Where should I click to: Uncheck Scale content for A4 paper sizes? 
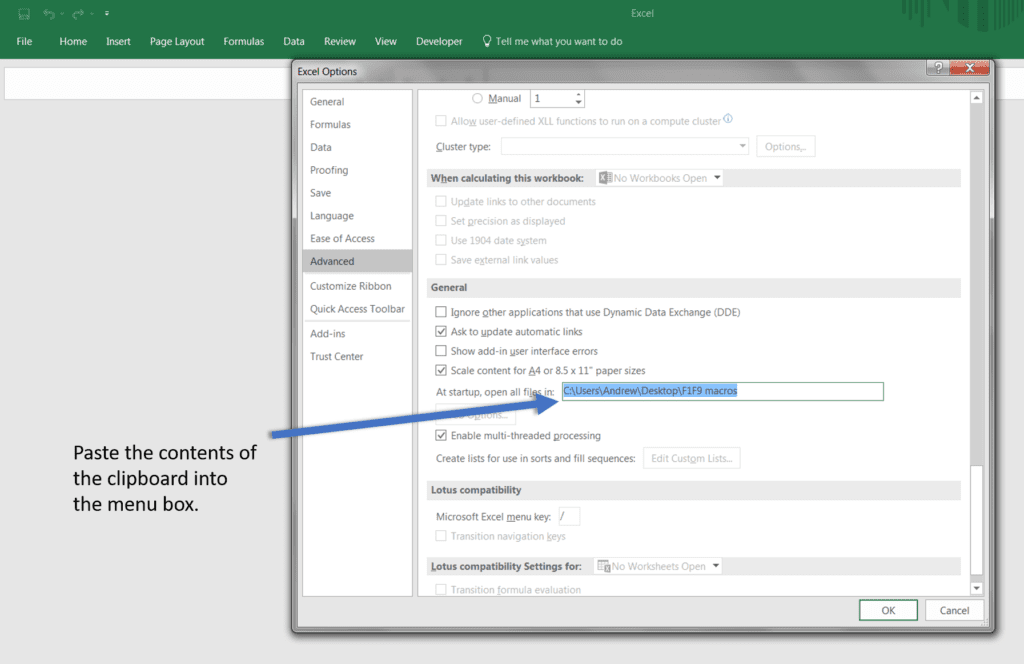tap(441, 370)
